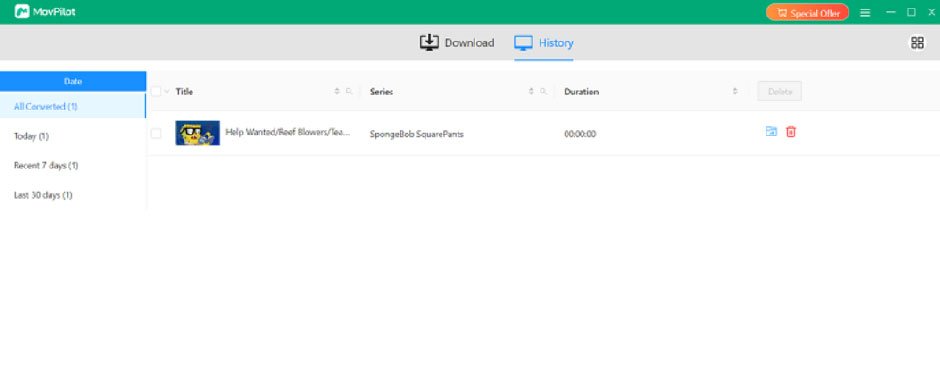Check the Help Wanted episode checkbox

(156, 133)
